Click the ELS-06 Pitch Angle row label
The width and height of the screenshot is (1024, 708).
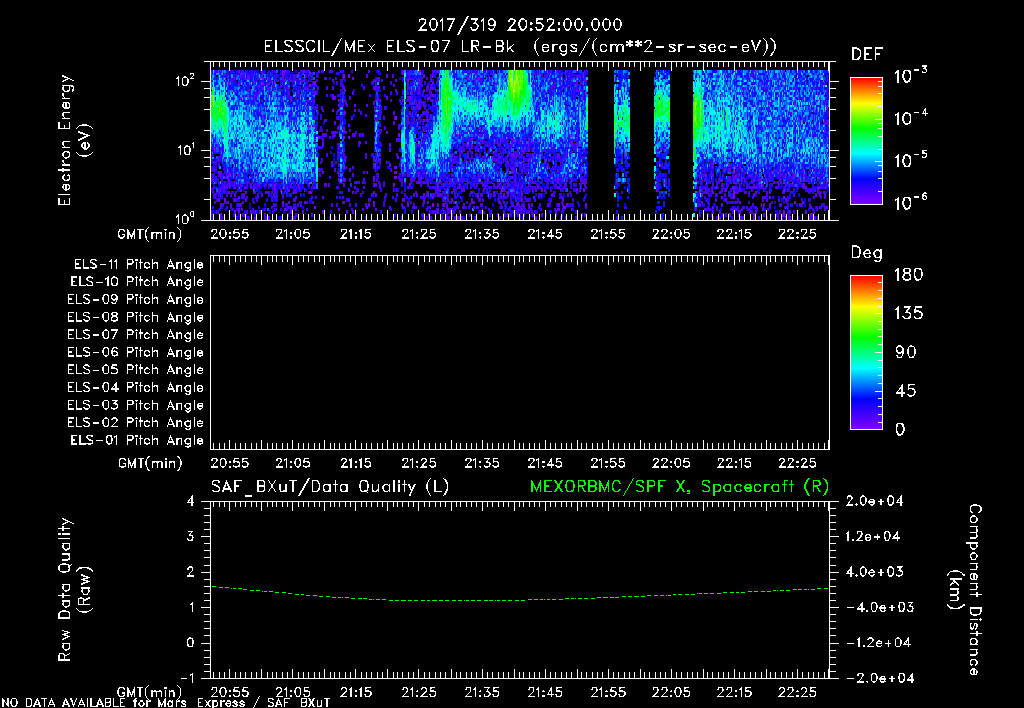pyautogui.click(x=136, y=353)
